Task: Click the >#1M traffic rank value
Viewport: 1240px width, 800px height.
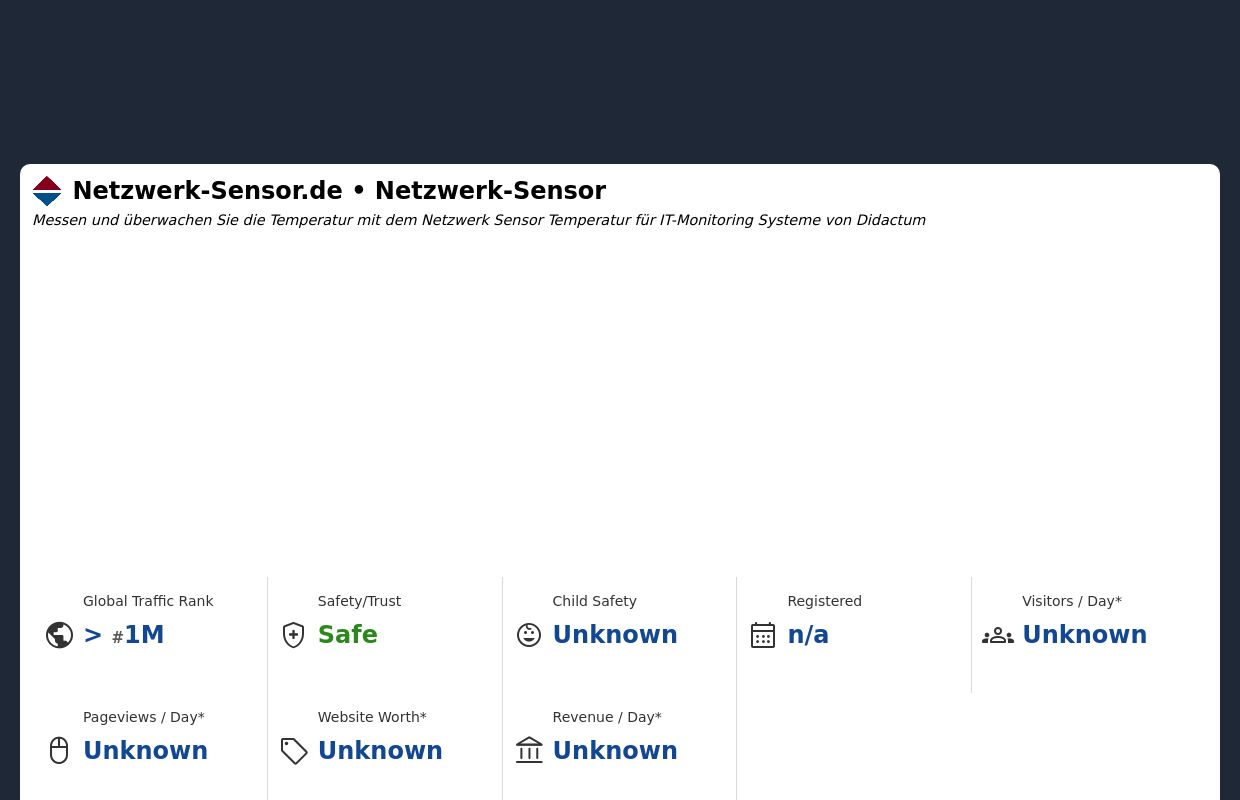Action: (123, 634)
